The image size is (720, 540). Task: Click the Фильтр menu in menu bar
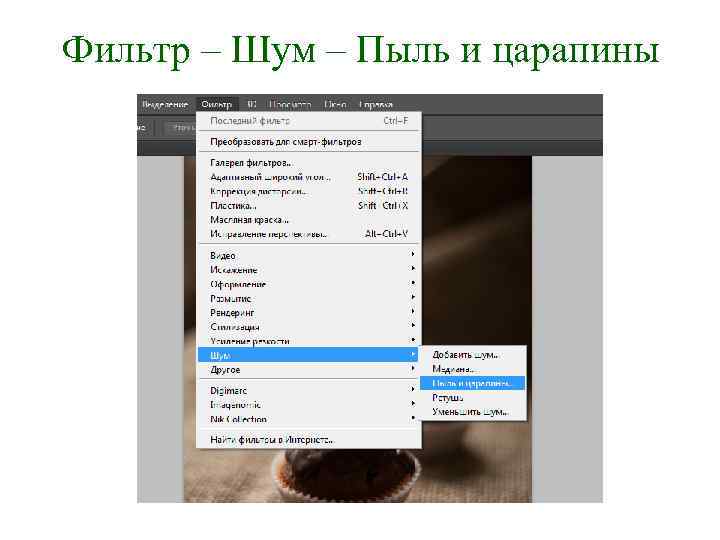[x=216, y=105]
